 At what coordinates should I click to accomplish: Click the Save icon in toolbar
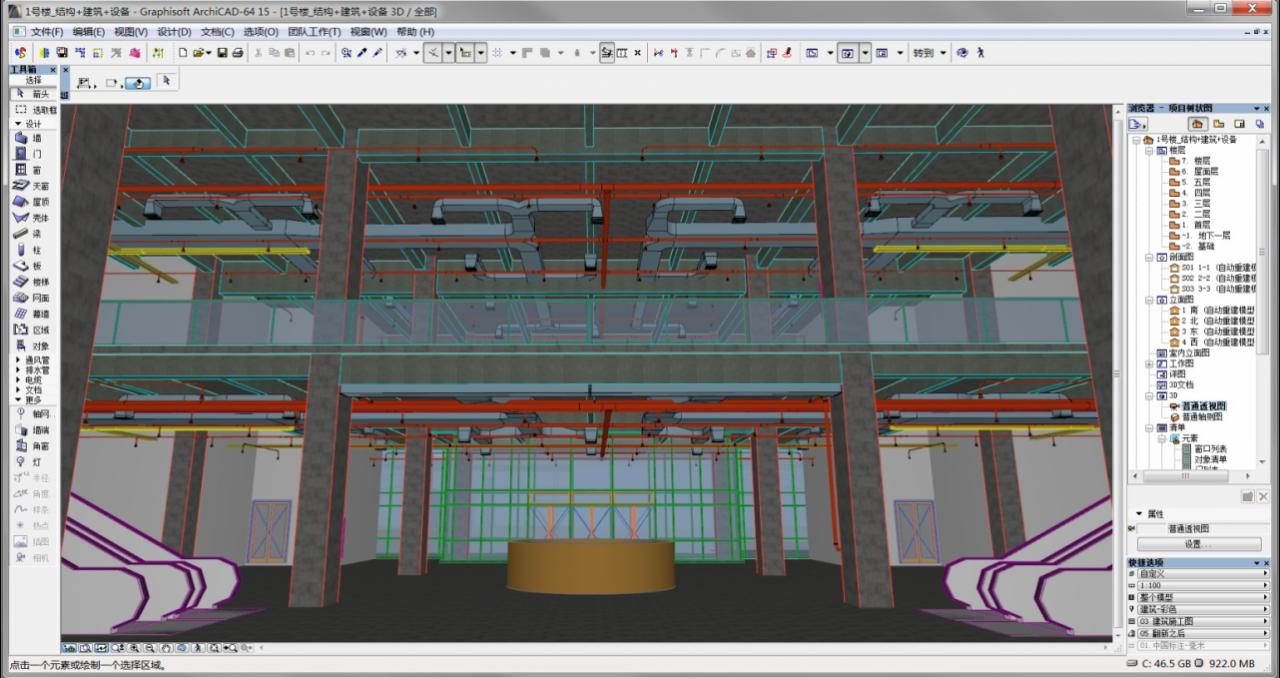[x=223, y=53]
